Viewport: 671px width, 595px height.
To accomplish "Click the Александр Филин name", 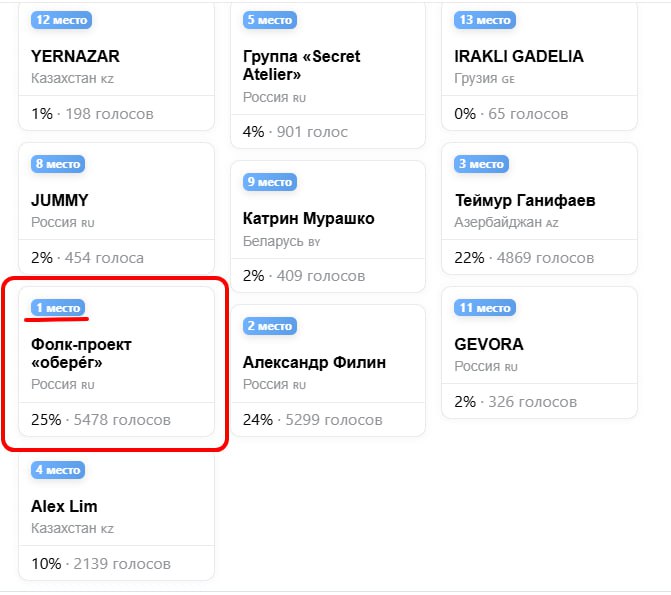I will coord(314,362).
